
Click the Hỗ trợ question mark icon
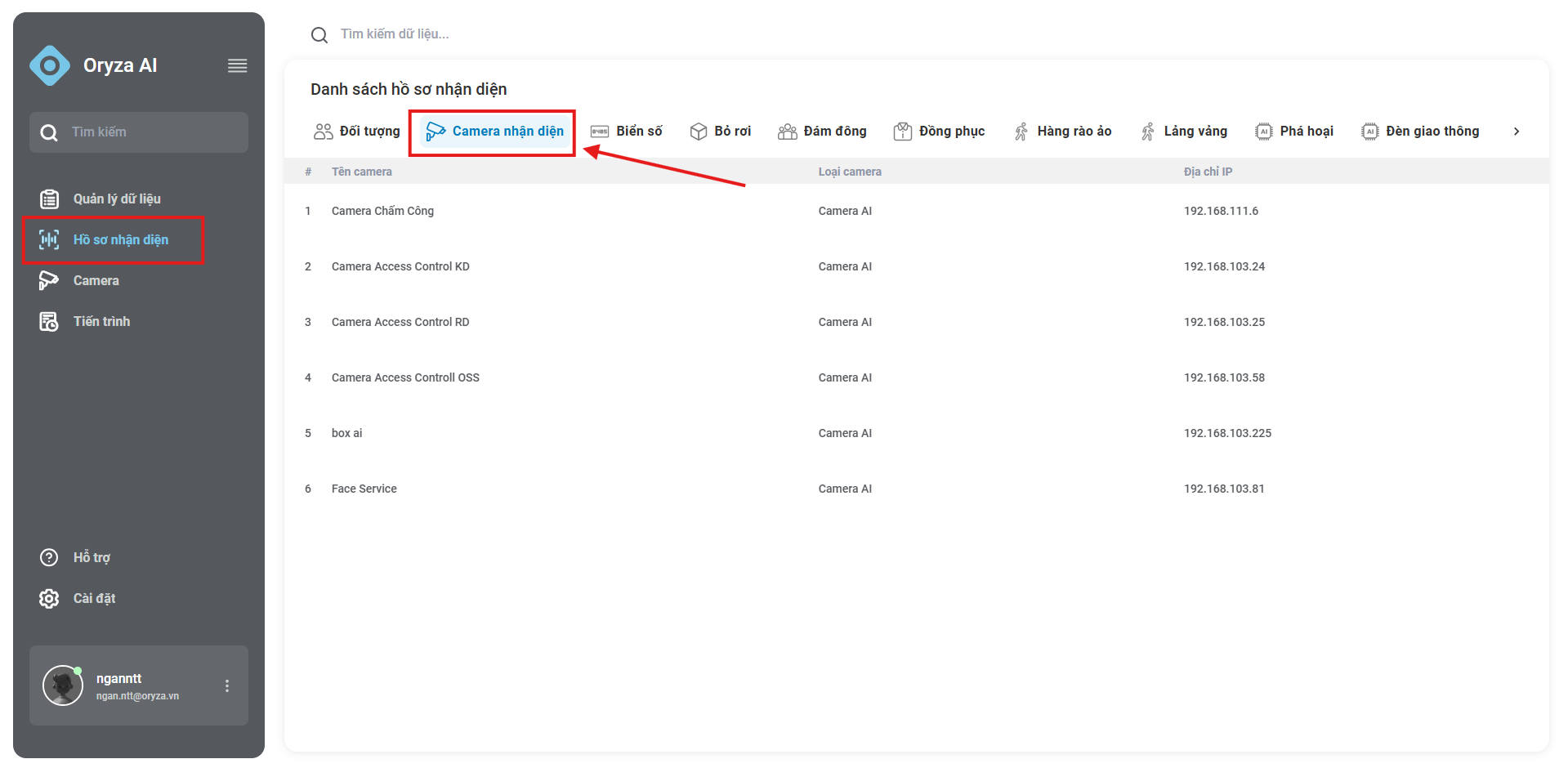tap(49, 557)
